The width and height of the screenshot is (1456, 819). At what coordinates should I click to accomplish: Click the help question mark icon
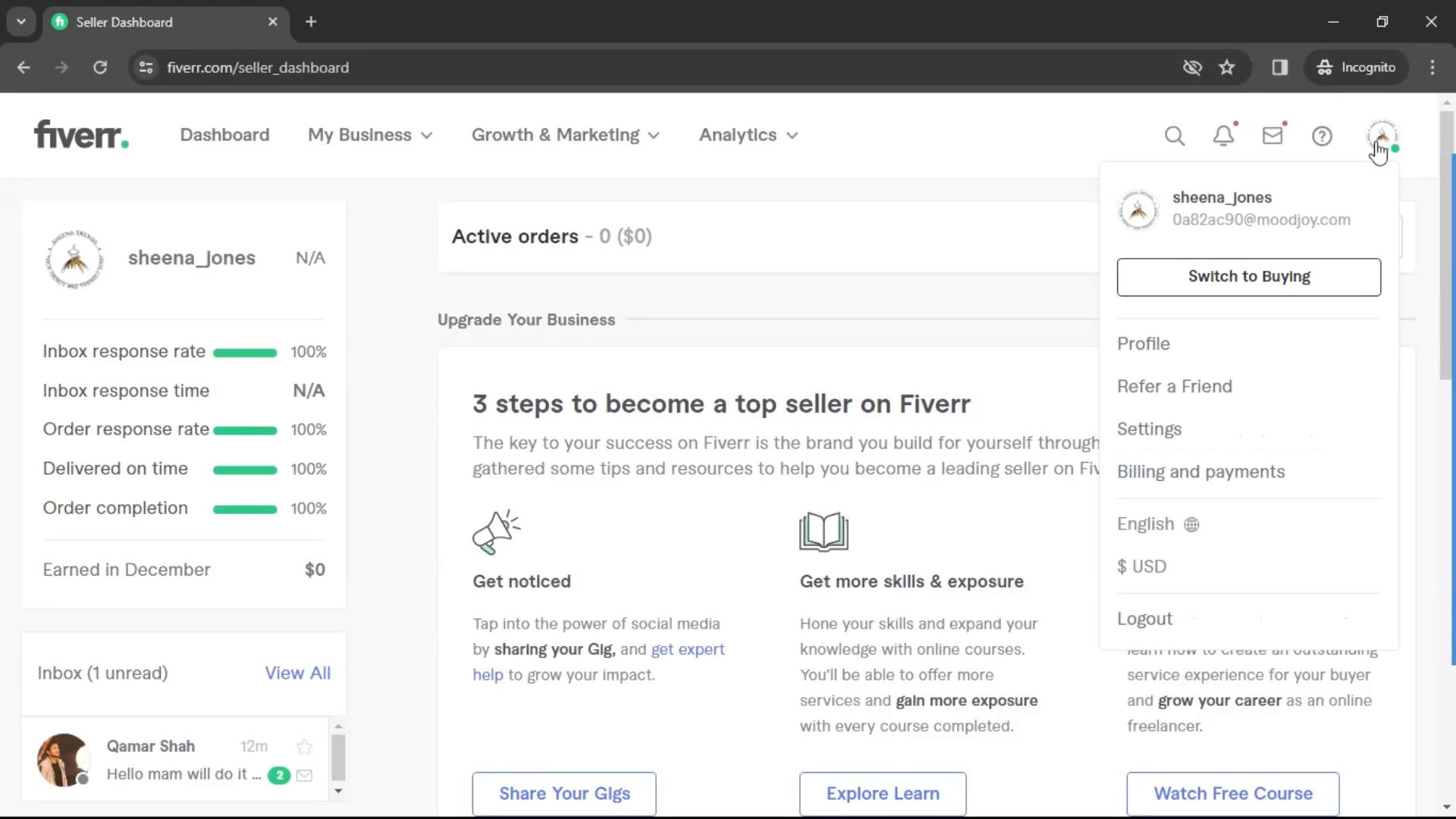[x=1322, y=135]
